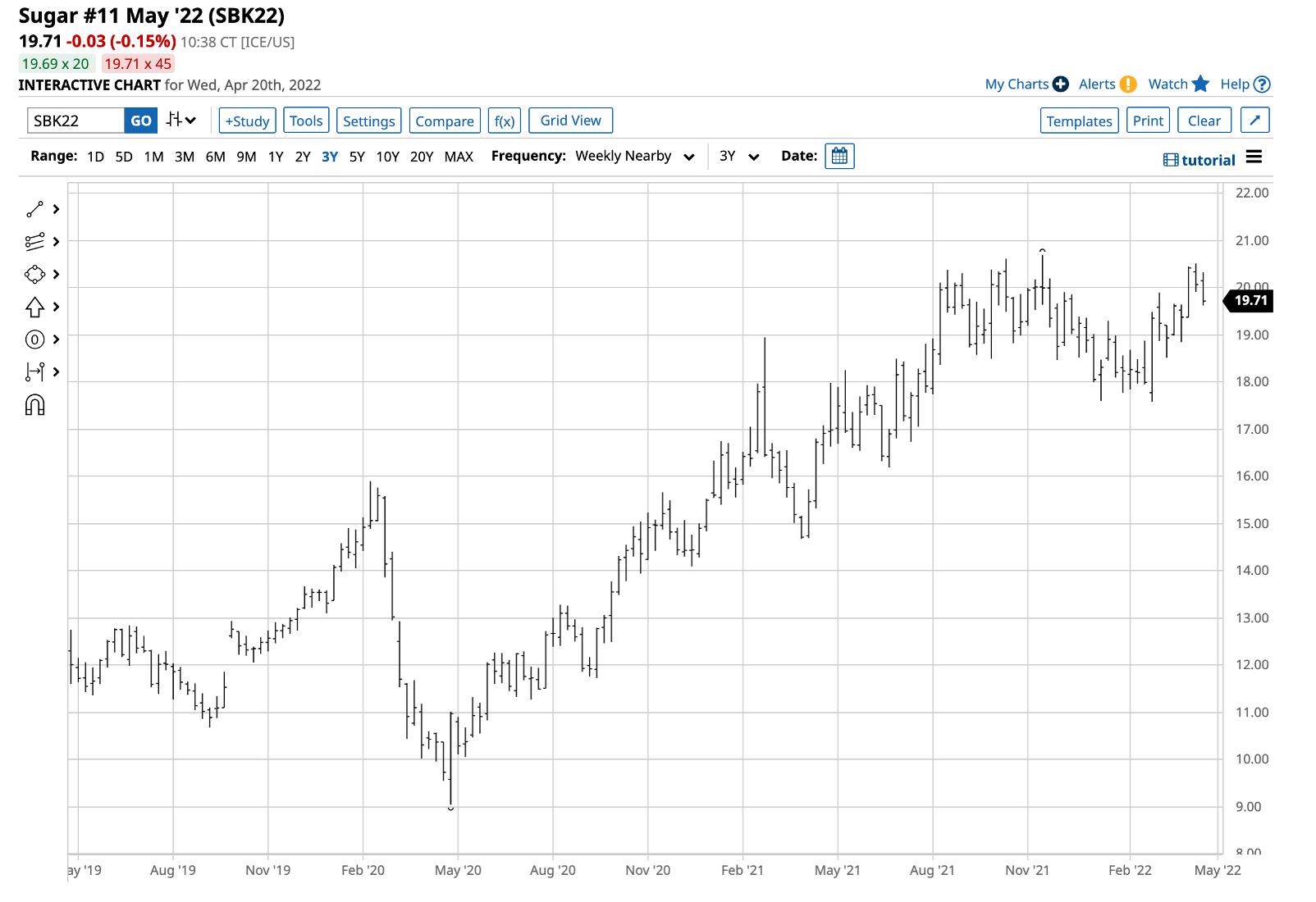Select the measurement range tool icon
The image size is (1316, 902).
[34, 371]
